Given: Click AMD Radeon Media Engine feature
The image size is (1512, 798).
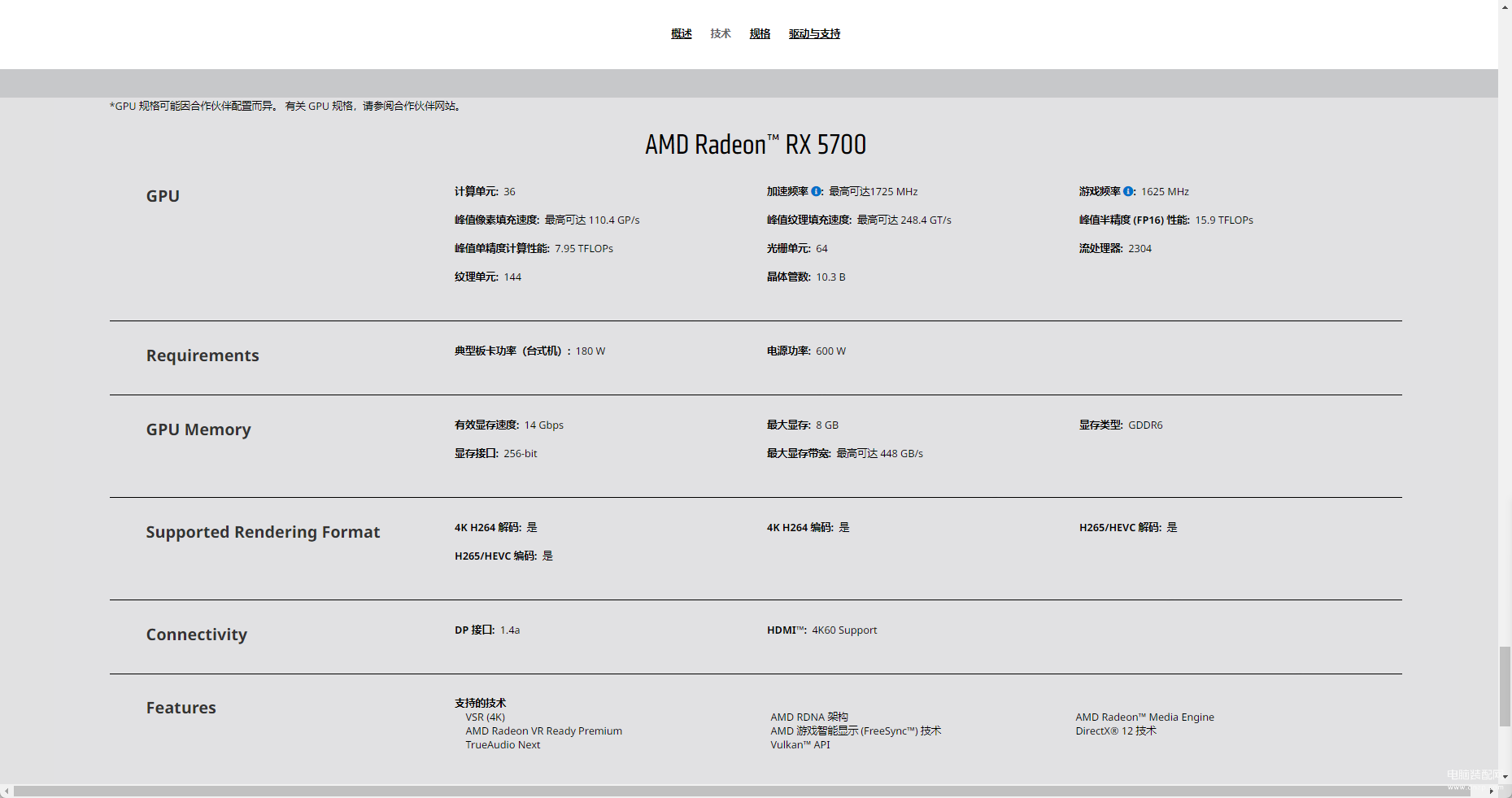Looking at the screenshot, I should click(x=1144, y=717).
